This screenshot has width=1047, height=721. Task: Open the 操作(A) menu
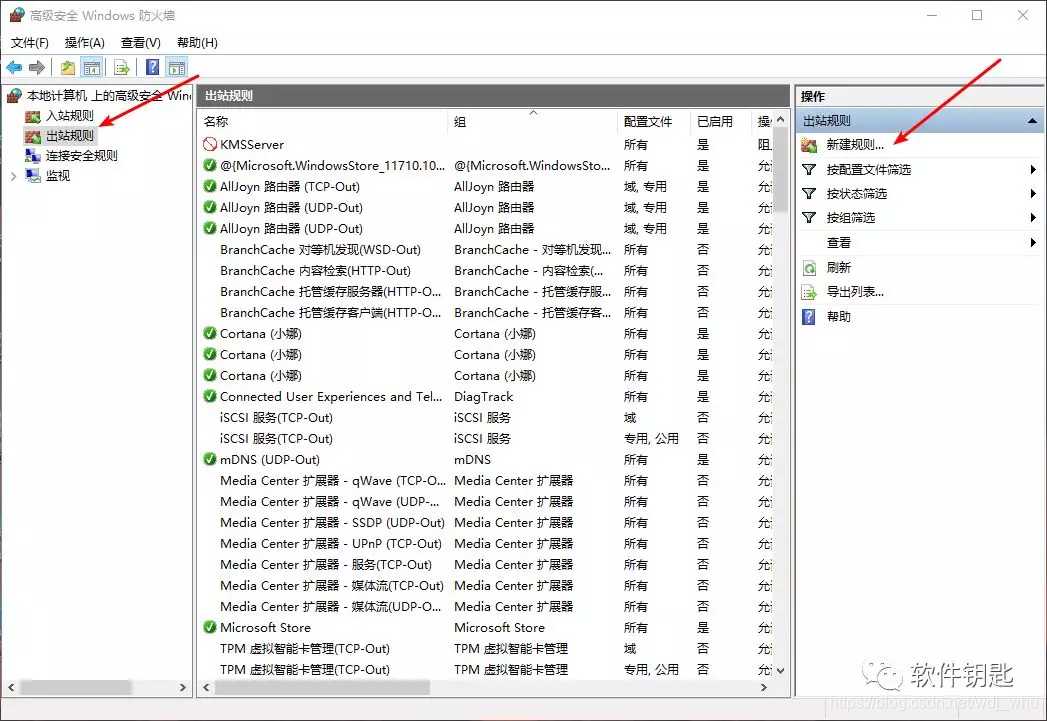coord(85,43)
